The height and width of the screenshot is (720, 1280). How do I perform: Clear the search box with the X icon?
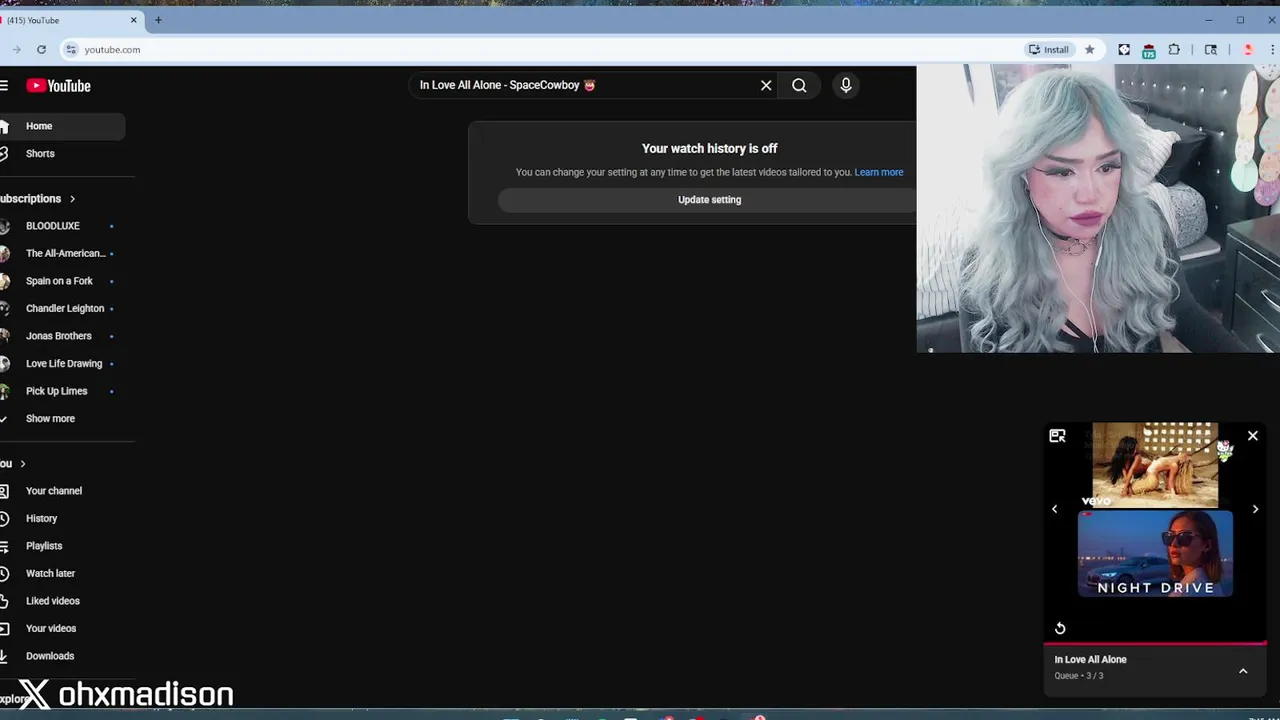coord(766,85)
